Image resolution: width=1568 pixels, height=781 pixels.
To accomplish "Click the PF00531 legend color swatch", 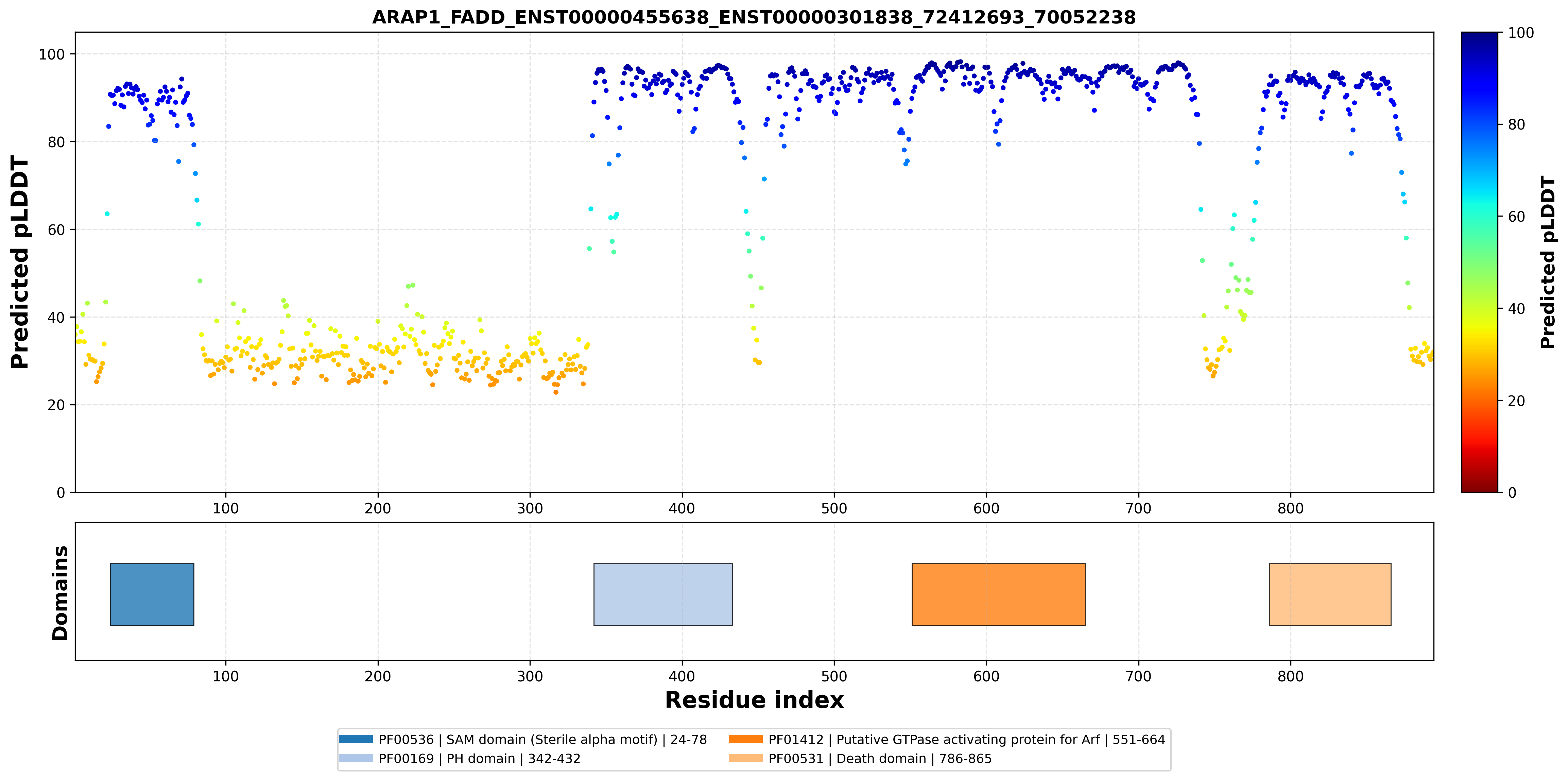I will coord(746,759).
